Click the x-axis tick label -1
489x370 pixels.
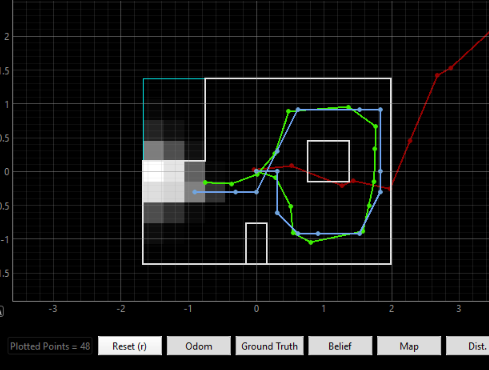[x=188, y=309]
